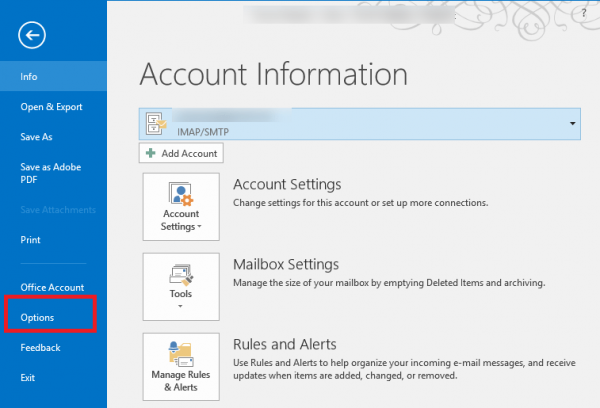Click the IMAP/SMTP label text
Screen dimensions: 600x408
(x=203, y=132)
